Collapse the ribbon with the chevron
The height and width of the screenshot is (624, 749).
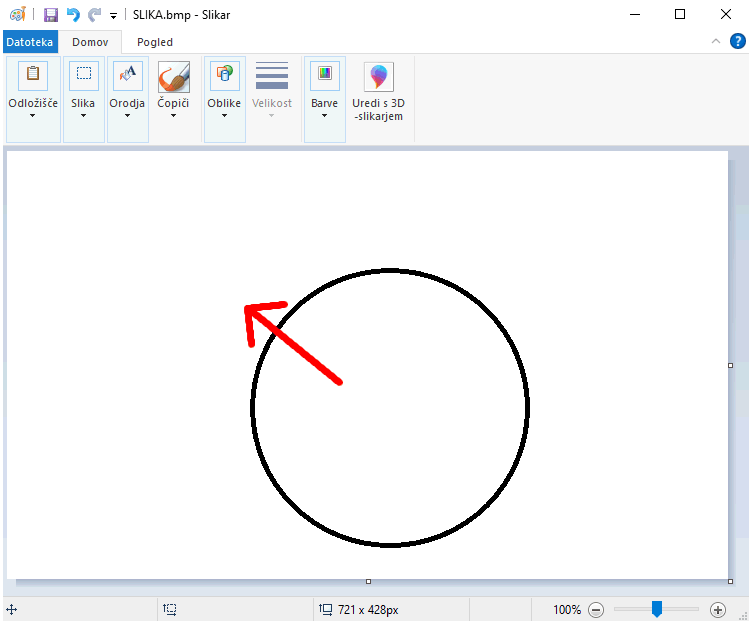click(715, 42)
